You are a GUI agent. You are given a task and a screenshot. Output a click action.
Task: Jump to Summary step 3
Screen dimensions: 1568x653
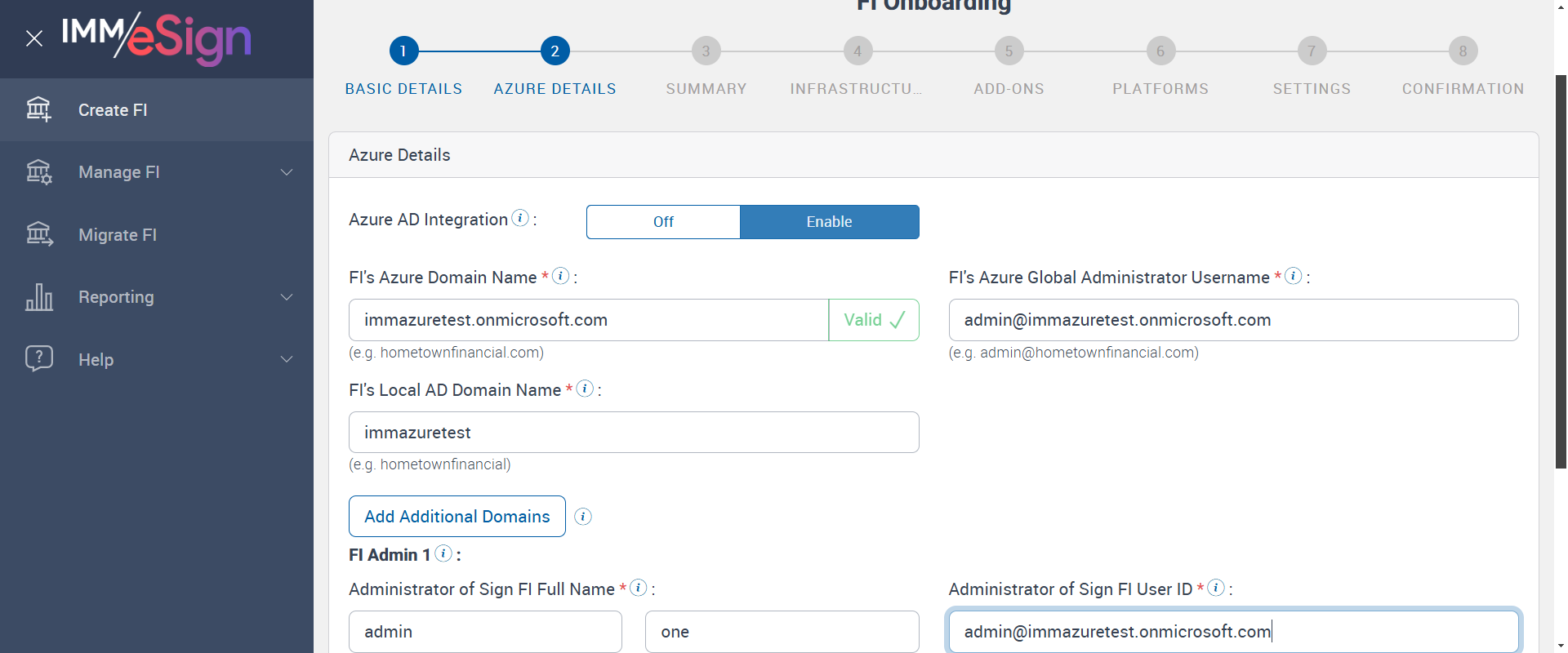[706, 51]
